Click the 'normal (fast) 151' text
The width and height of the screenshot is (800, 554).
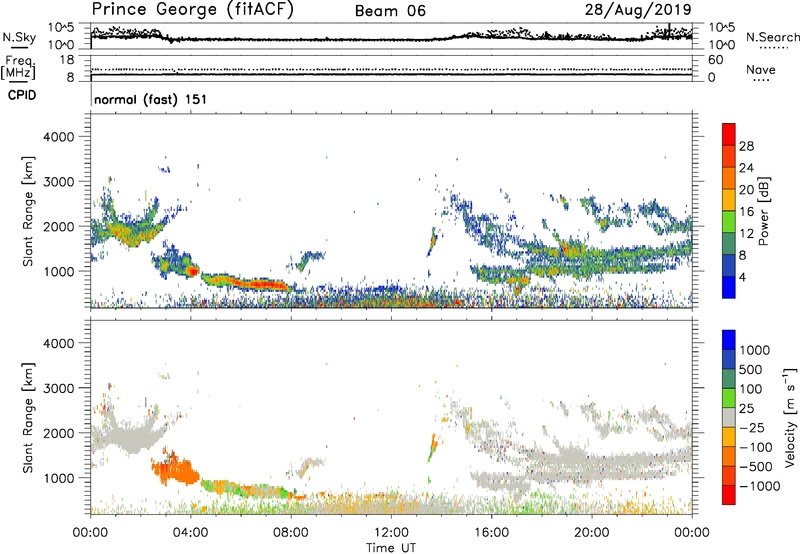[151, 99]
